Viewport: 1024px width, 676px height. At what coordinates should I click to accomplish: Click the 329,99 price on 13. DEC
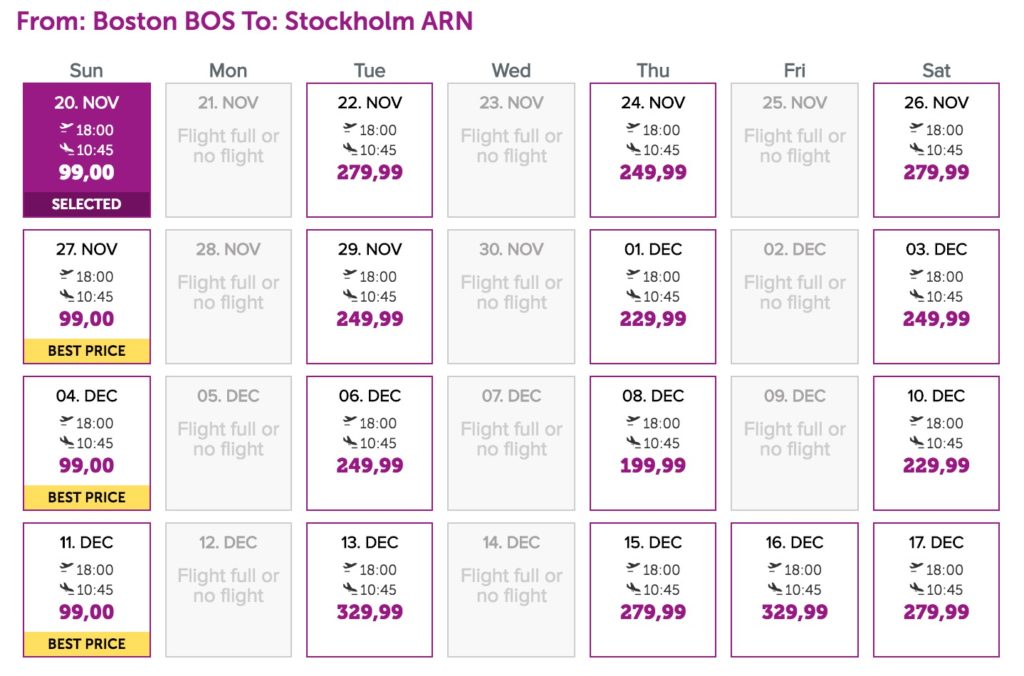pyautogui.click(x=370, y=612)
